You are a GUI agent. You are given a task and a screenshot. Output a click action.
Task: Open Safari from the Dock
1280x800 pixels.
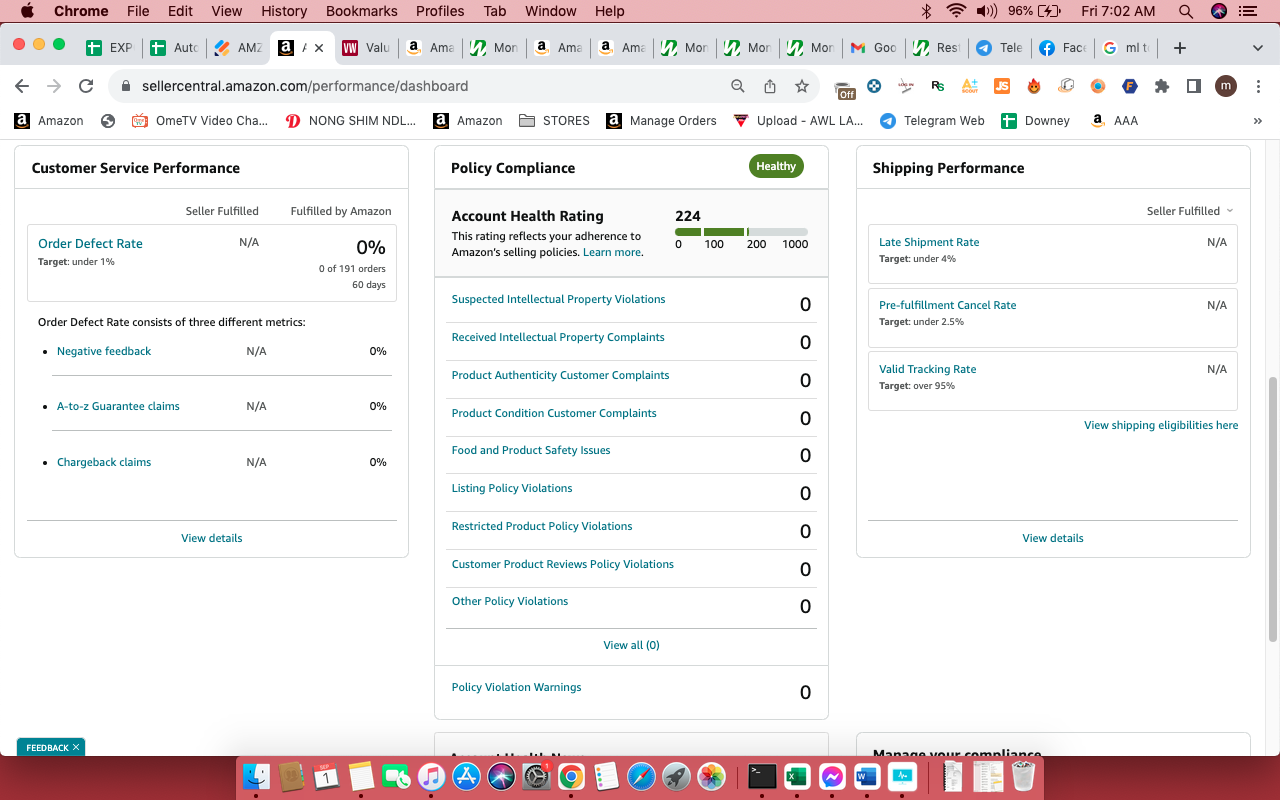tap(641, 776)
